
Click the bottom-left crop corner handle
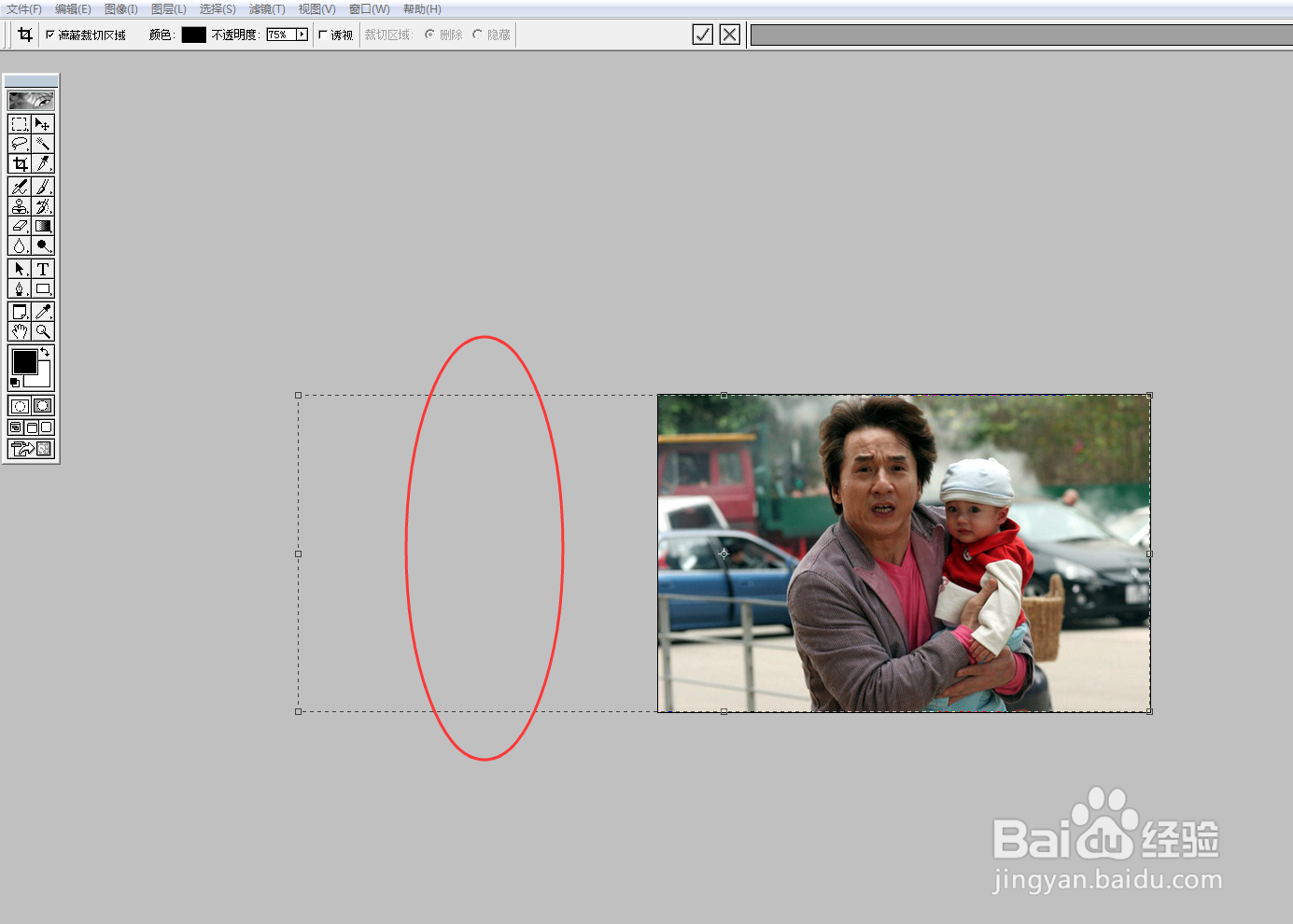[298, 711]
